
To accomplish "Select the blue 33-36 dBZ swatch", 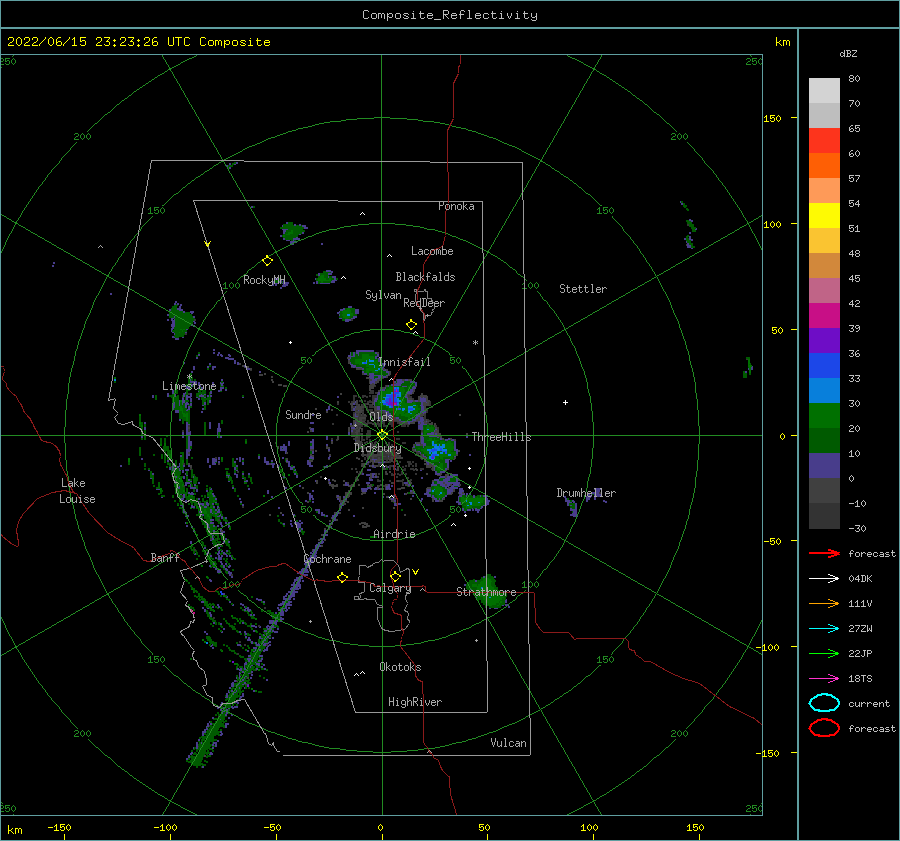I will pos(824,365).
